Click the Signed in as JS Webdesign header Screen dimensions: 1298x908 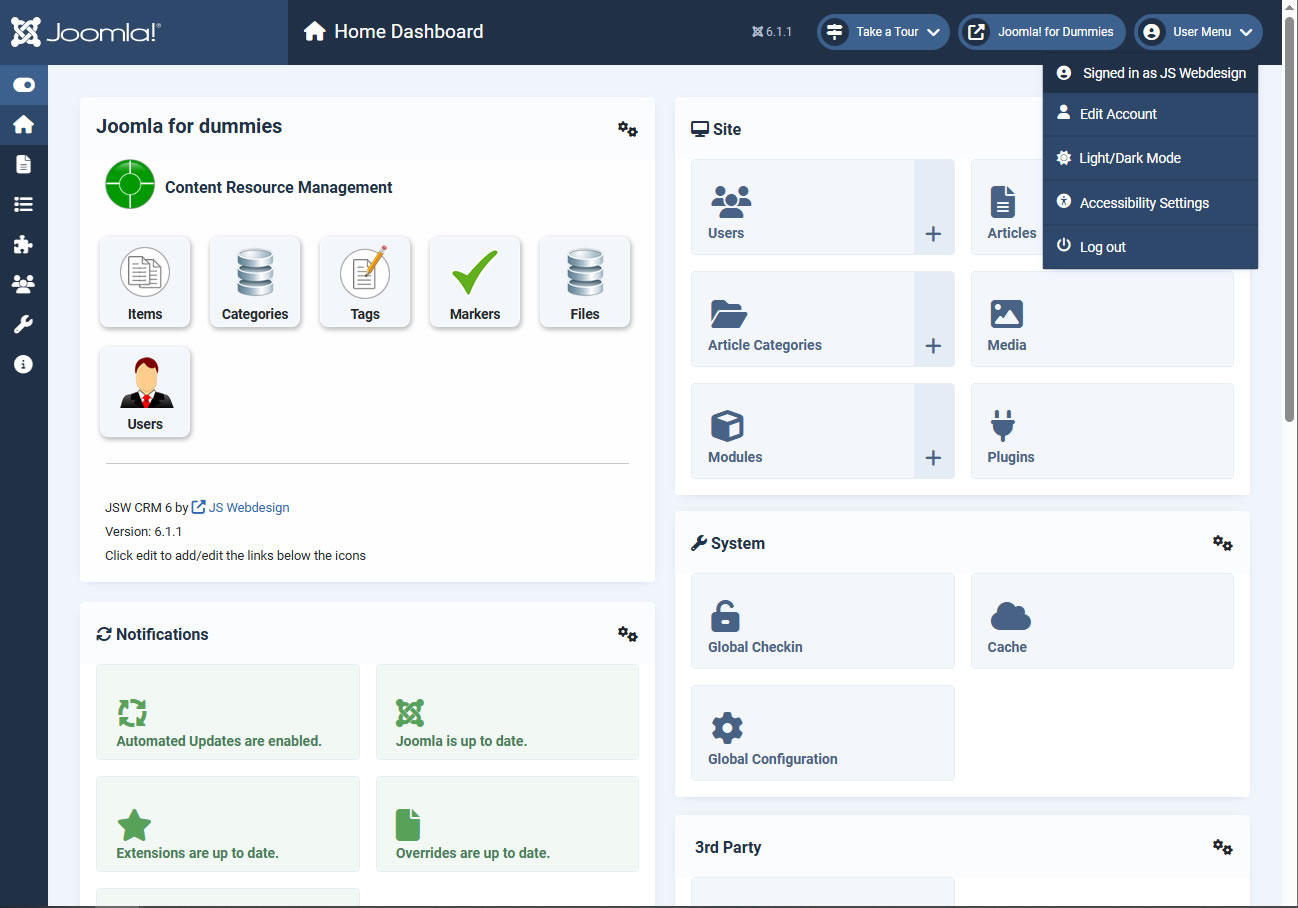click(1150, 73)
